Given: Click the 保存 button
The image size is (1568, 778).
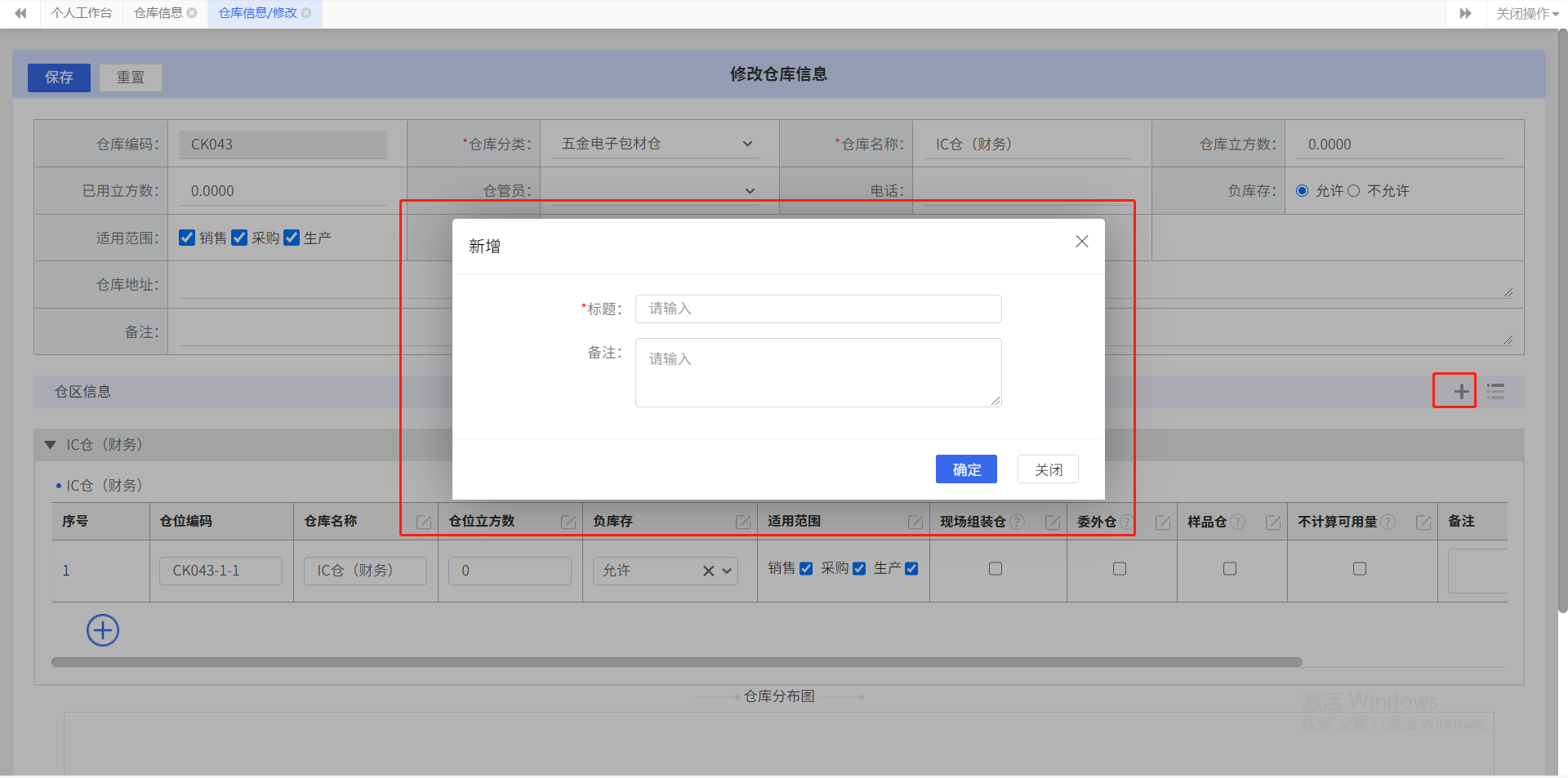Looking at the screenshot, I should coord(59,78).
